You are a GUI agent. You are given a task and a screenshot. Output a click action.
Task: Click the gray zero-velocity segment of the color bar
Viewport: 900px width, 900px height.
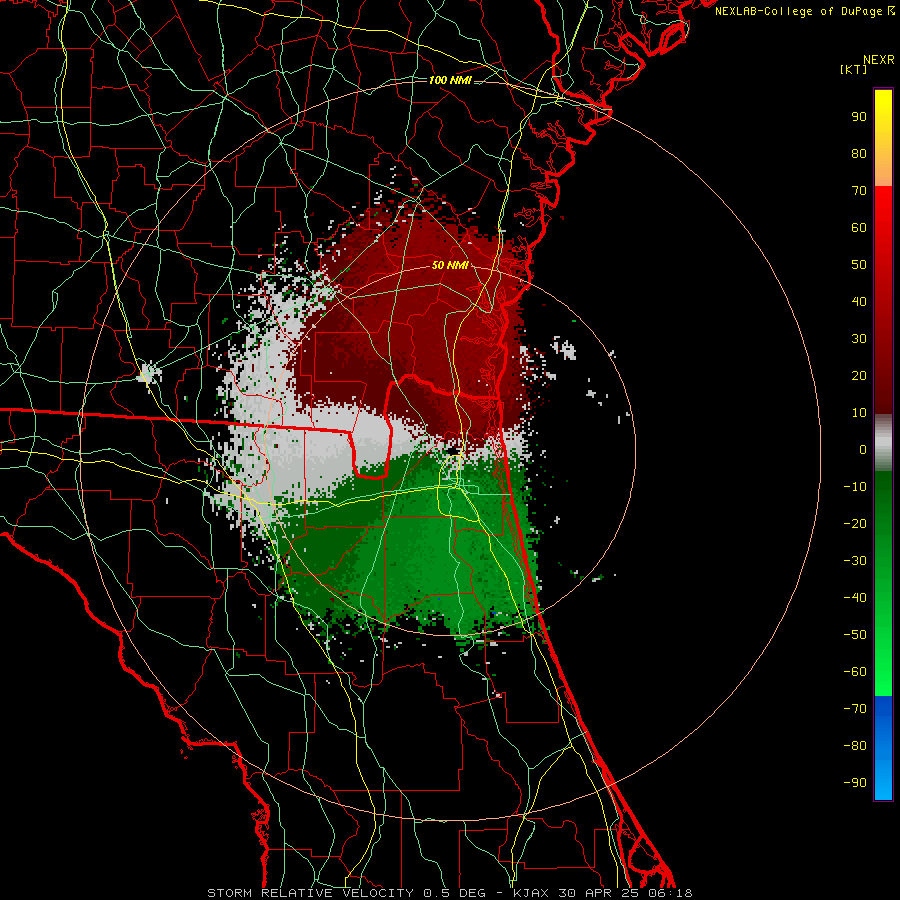point(883,443)
